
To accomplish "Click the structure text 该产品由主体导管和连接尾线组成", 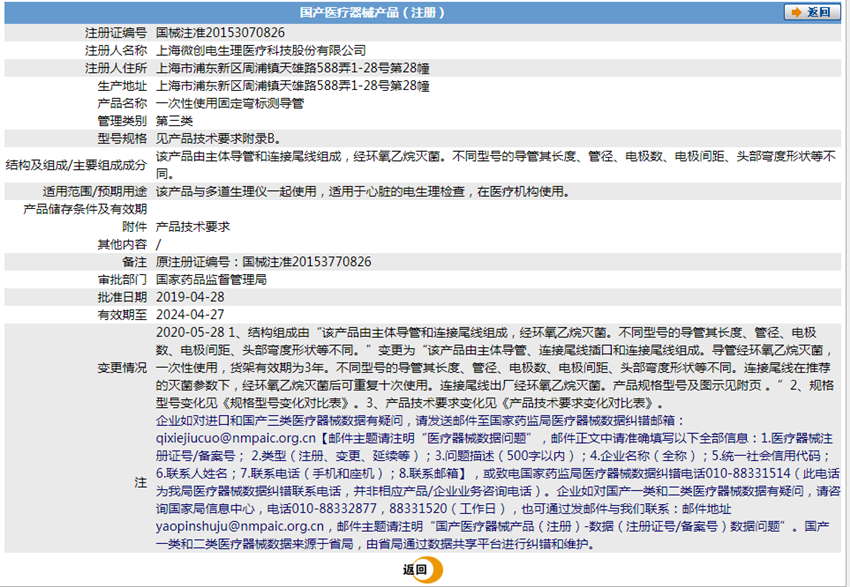I will point(248,156).
